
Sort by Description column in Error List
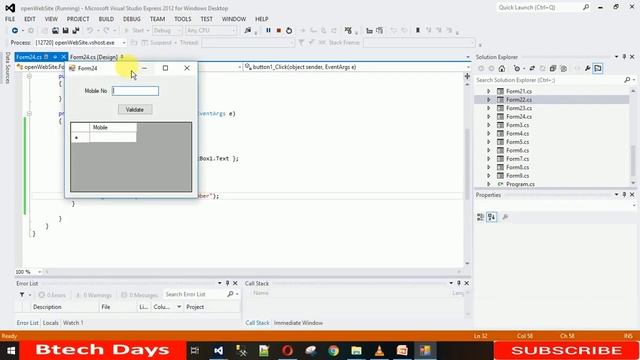[x=64, y=307]
